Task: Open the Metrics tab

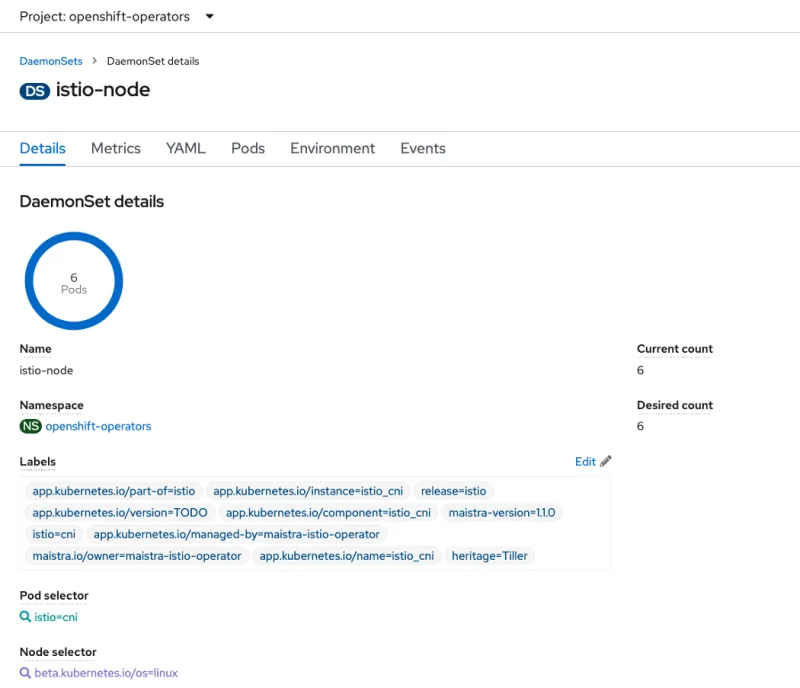Action: [115, 148]
